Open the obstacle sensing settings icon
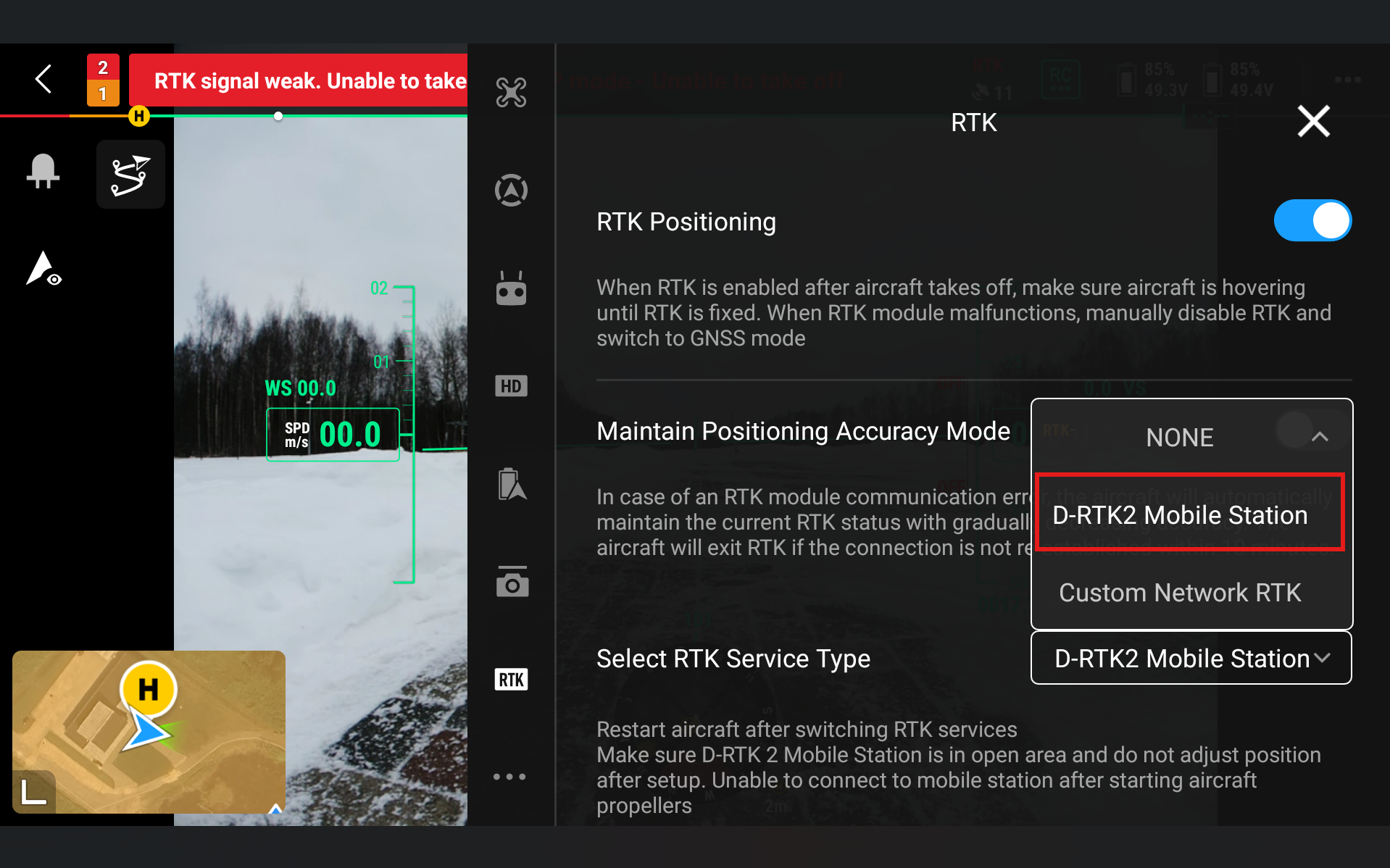The width and height of the screenshot is (1390, 868). coord(511,191)
